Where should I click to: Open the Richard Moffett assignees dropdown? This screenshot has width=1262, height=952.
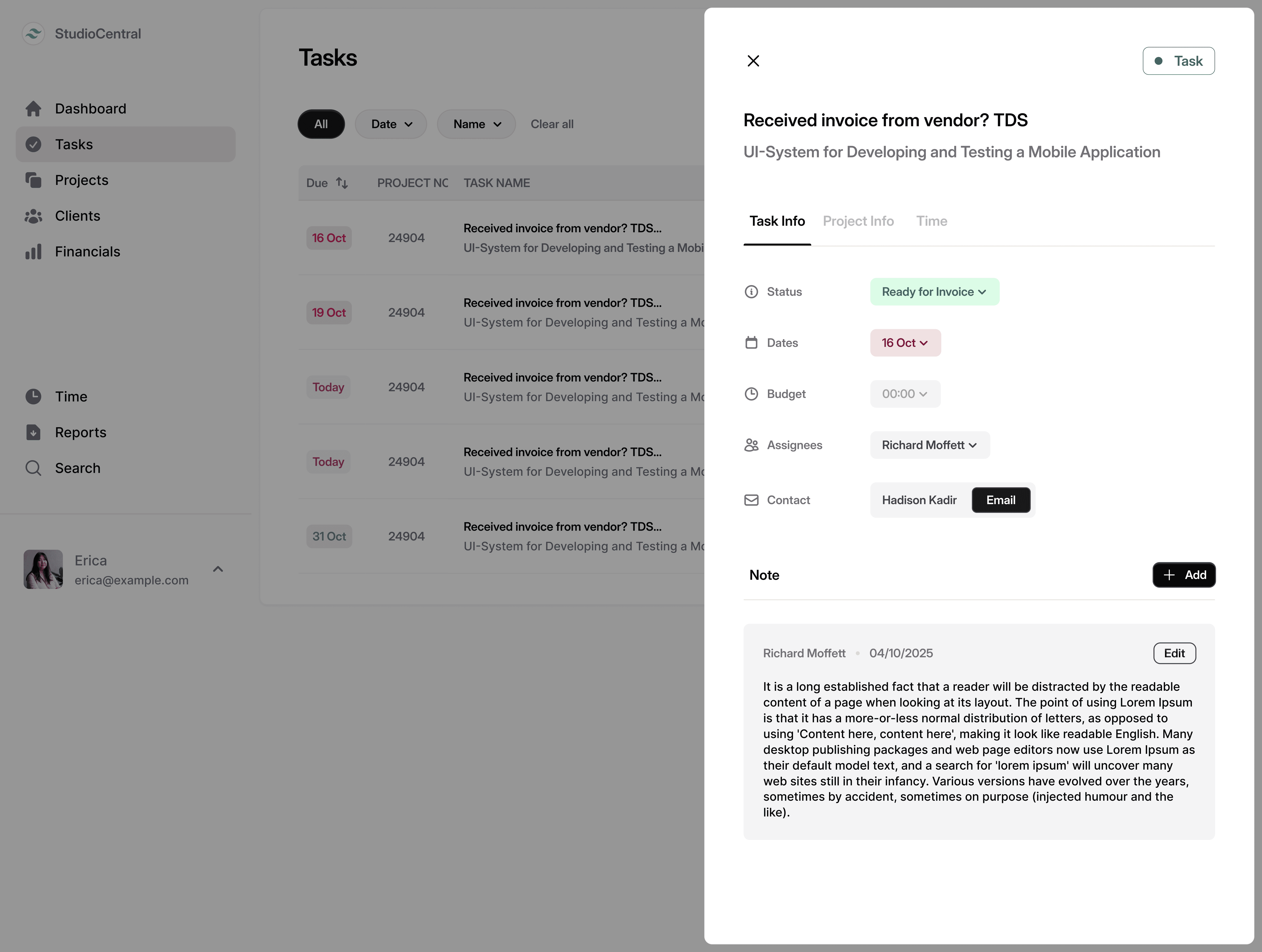point(929,445)
